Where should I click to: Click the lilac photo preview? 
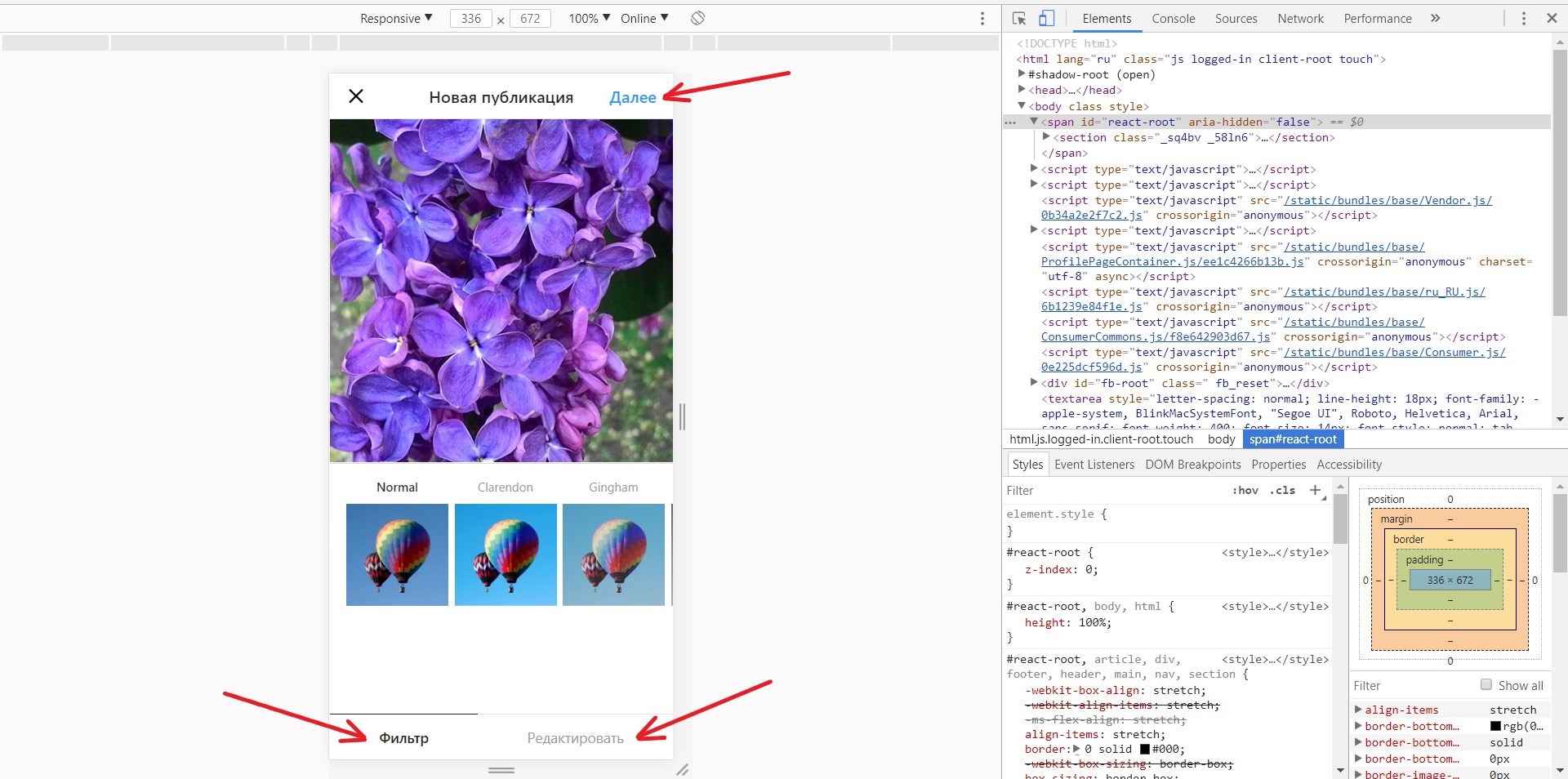[501, 291]
